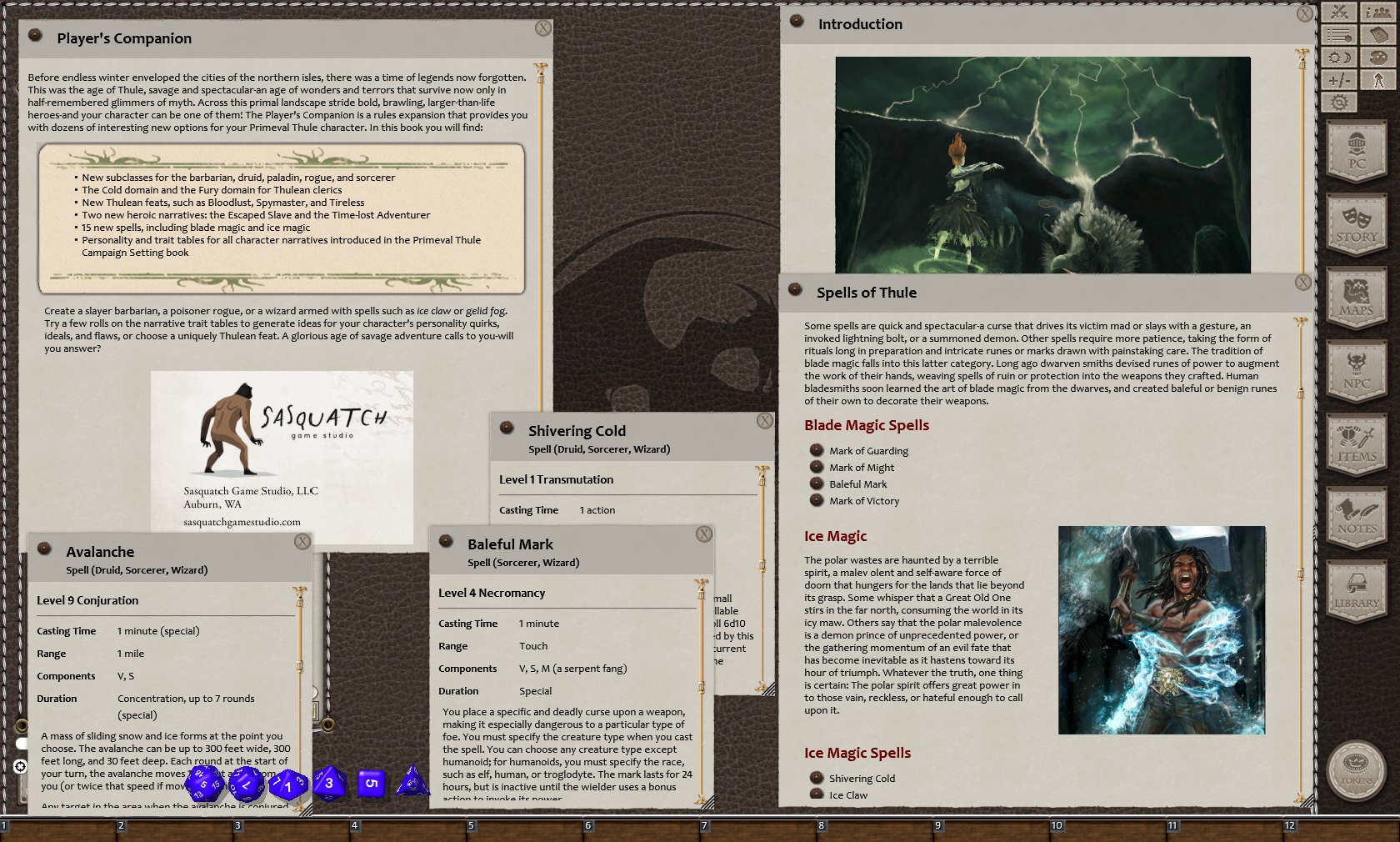The image size is (1400, 842).
Task: Toggle the sun and moon lighting icon
Action: pos(1340,58)
